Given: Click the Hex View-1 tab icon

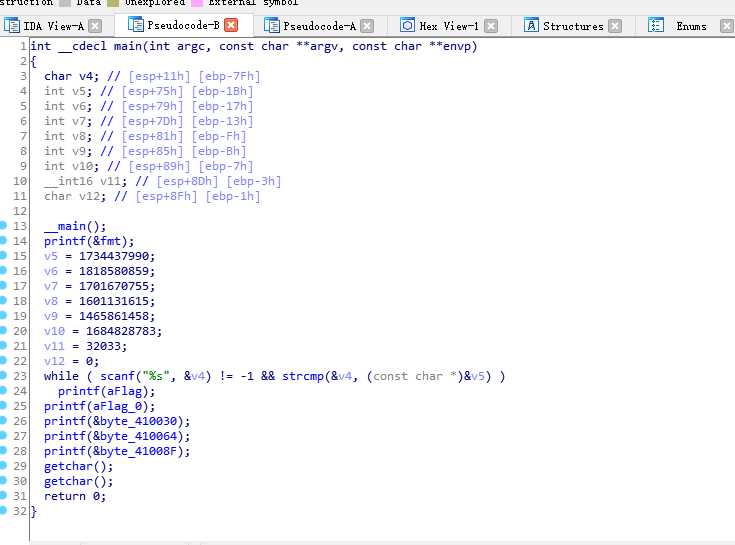Looking at the screenshot, I should (407, 25).
